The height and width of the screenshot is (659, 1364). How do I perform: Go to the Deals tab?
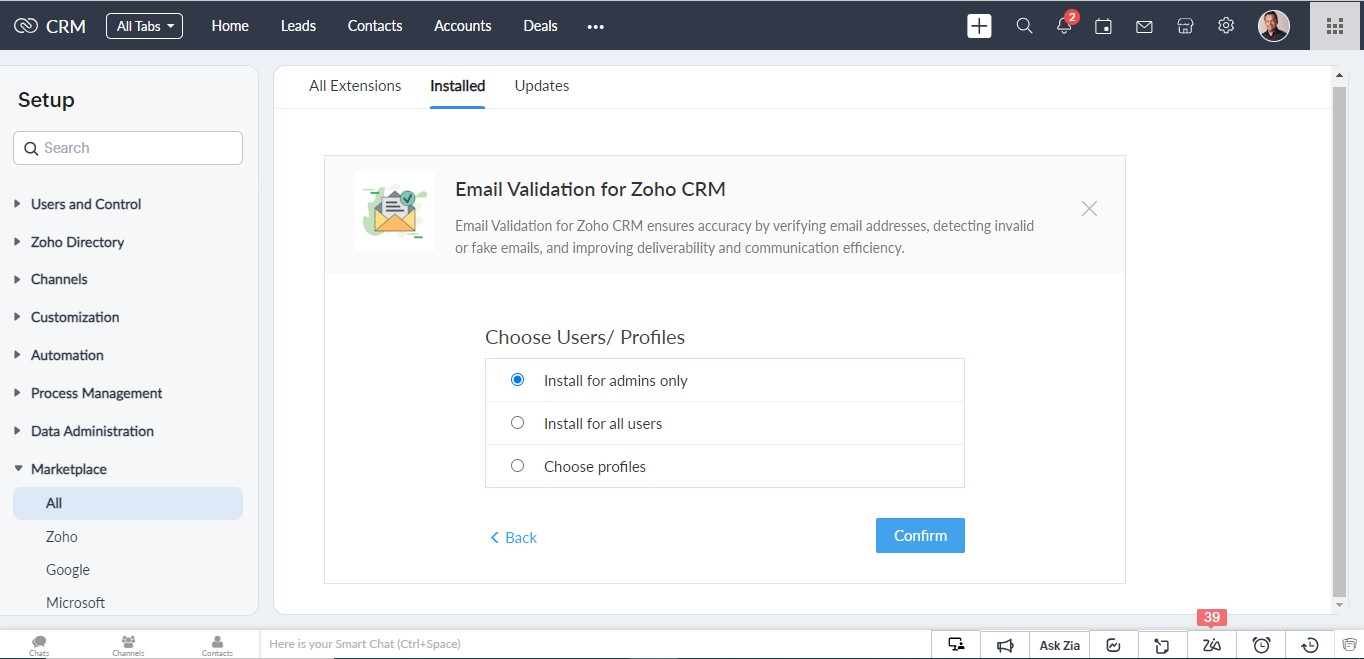[540, 26]
